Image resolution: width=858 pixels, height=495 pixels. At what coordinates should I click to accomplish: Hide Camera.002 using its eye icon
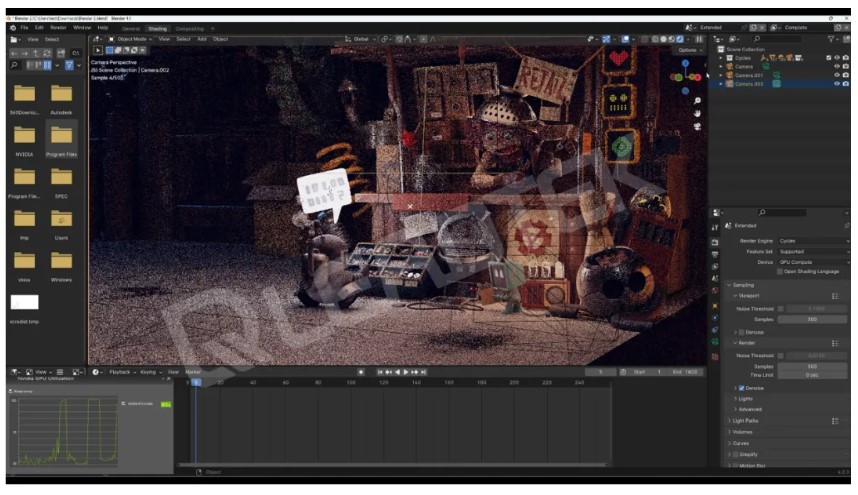(x=836, y=84)
